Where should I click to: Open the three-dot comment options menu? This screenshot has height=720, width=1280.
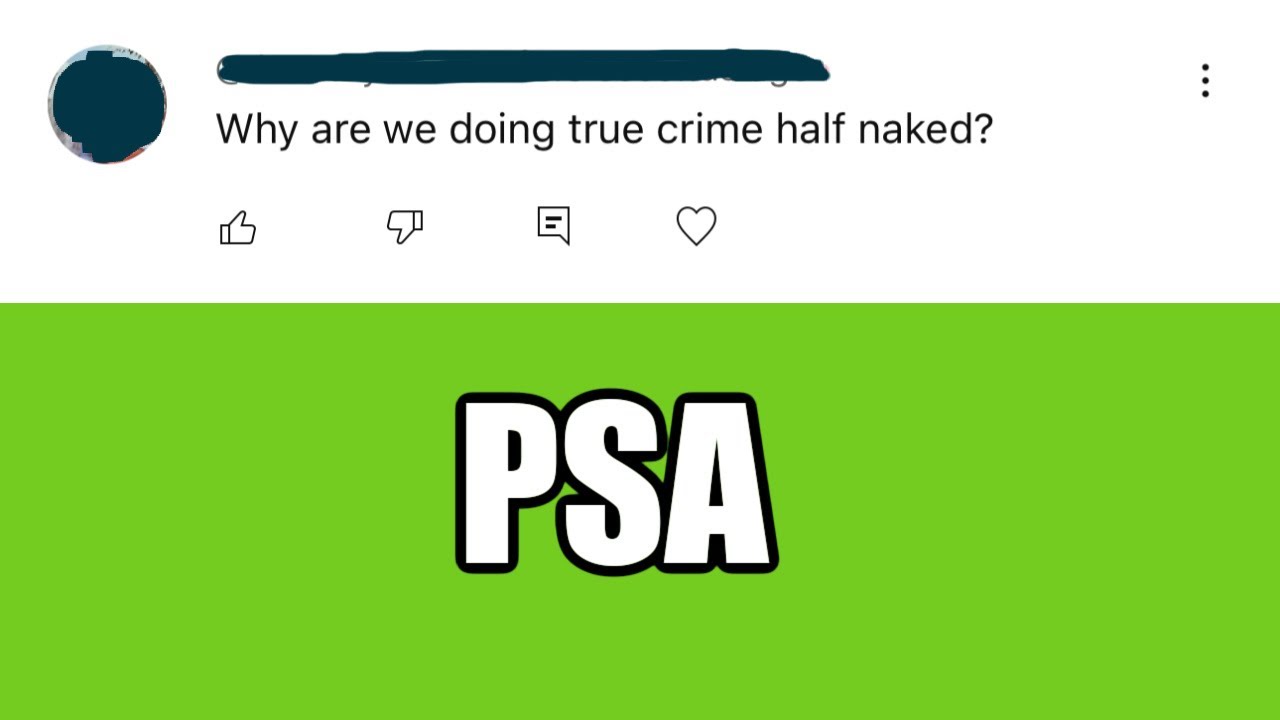pyautogui.click(x=1205, y=81)
